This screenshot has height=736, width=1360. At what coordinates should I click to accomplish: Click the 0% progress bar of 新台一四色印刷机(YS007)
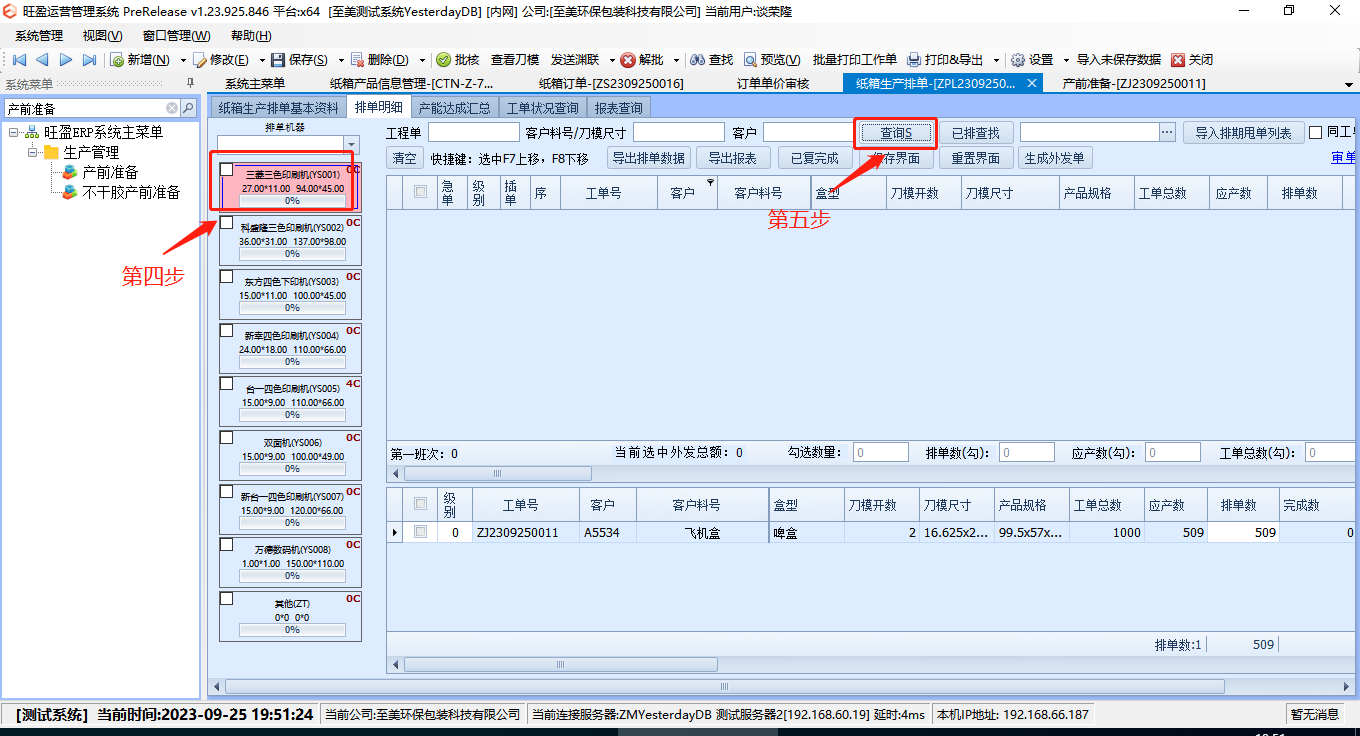tap(292, 522)
